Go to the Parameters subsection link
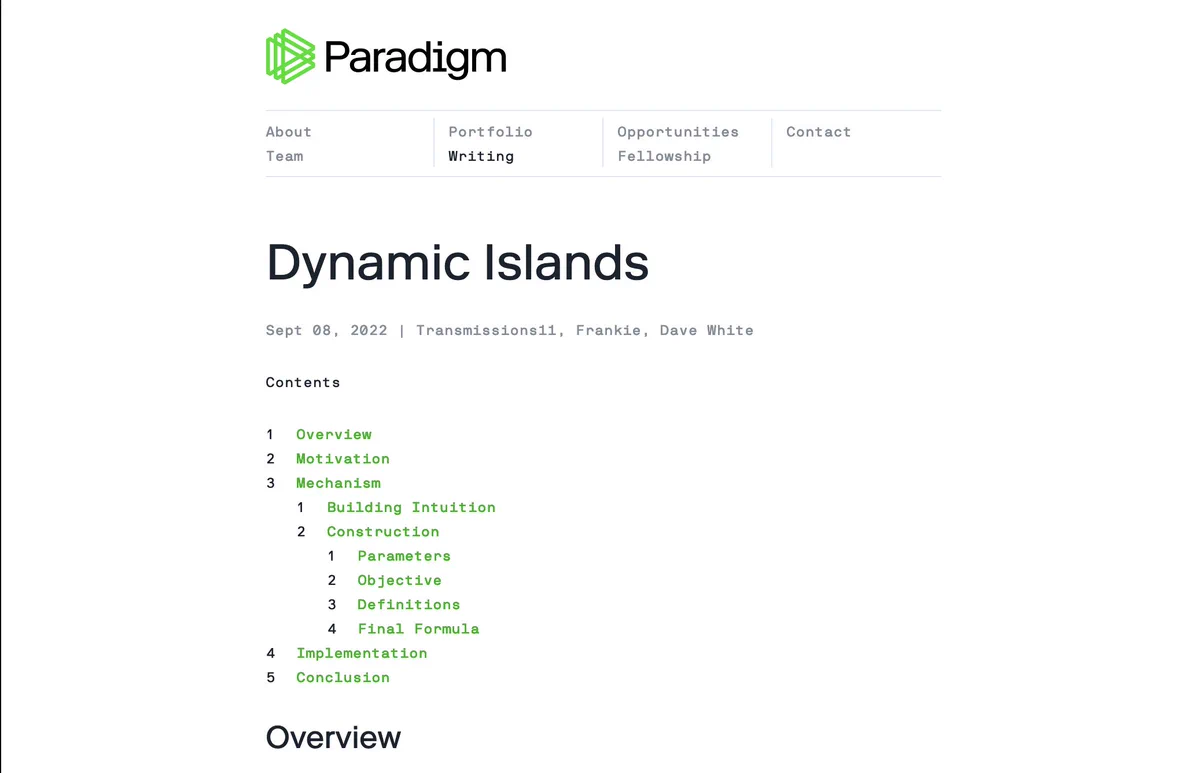Viewport: 1200px width, 773px height. [x=404, y=556]
